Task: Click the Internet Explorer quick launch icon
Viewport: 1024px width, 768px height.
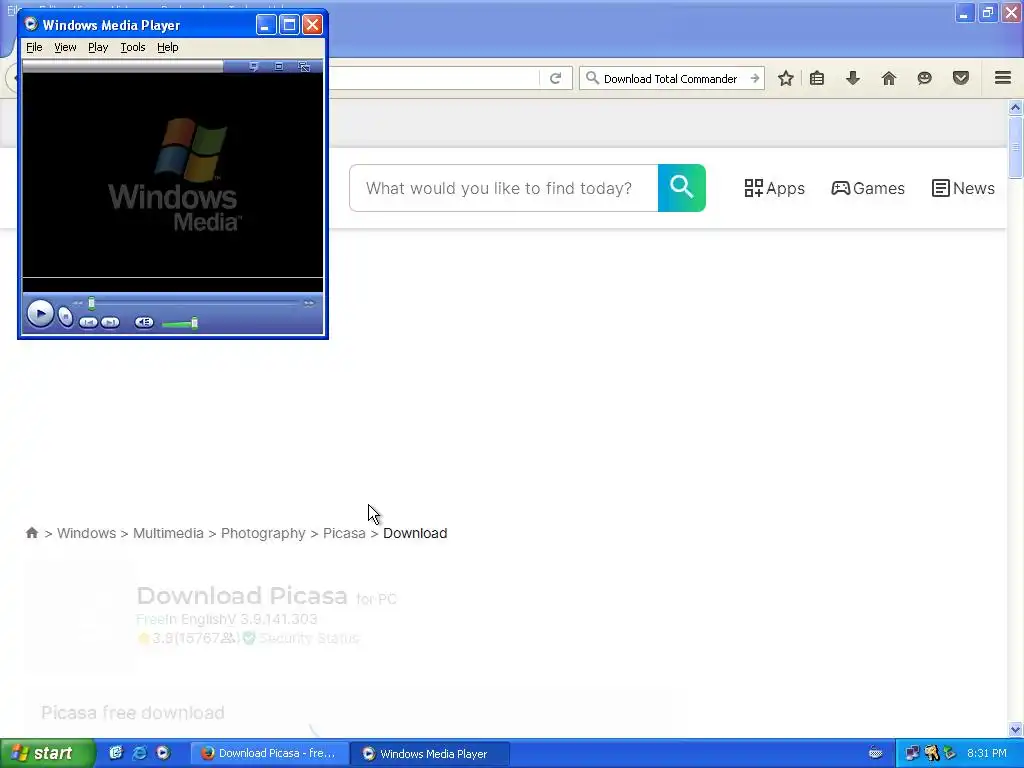Action: click(140, 753)
